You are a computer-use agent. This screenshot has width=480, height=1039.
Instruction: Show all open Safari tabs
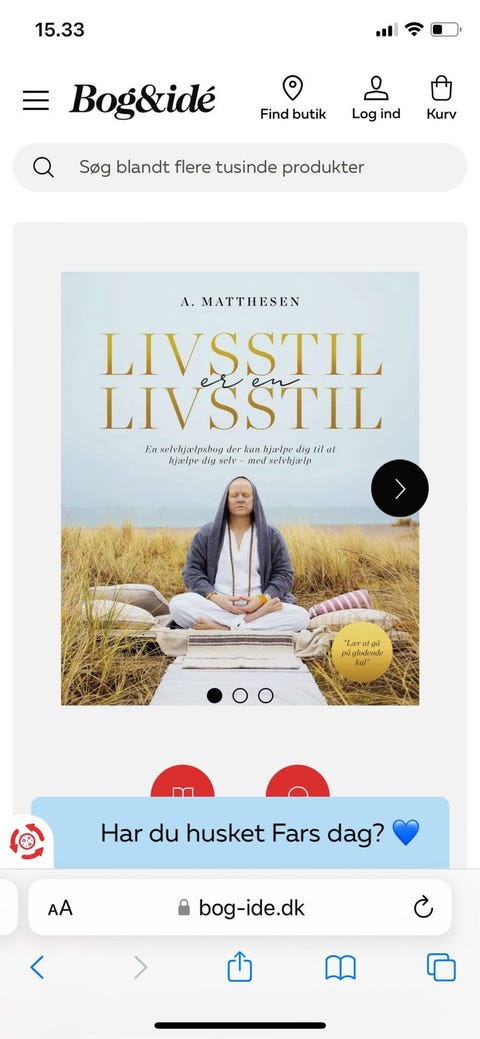[442, 967]
